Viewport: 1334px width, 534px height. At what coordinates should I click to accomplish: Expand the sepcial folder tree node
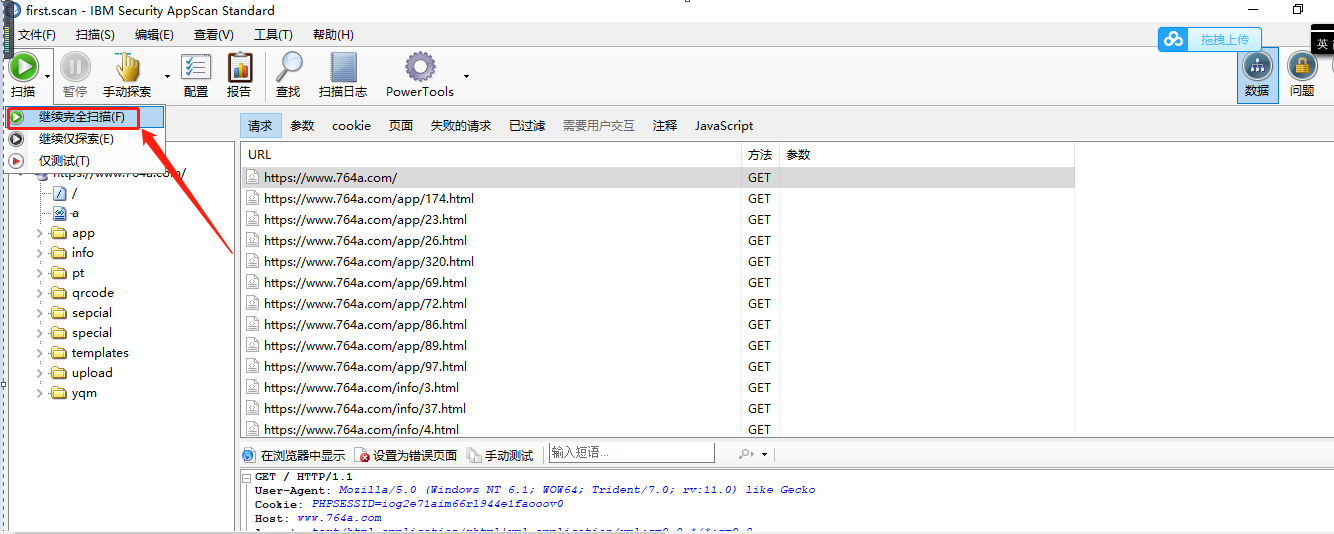coord(40,313)
